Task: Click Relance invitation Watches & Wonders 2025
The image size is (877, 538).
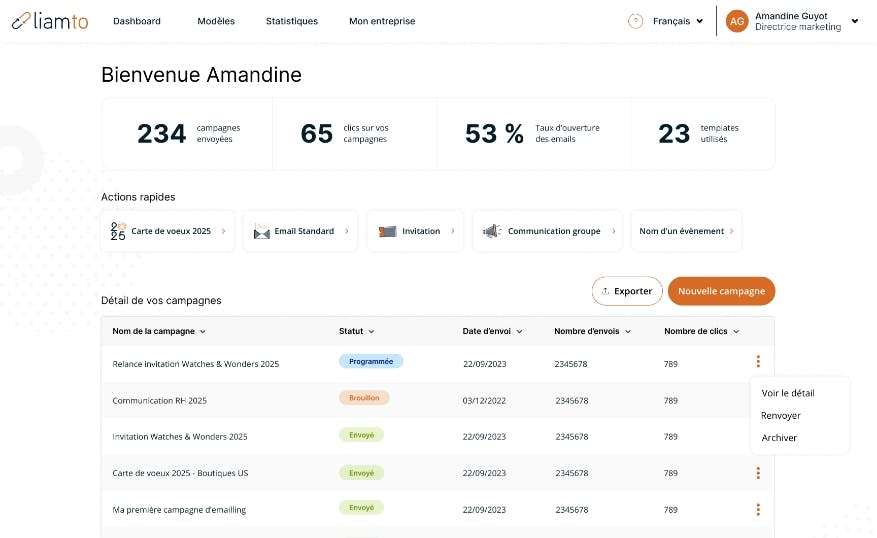Action: (x=195, y=364)
